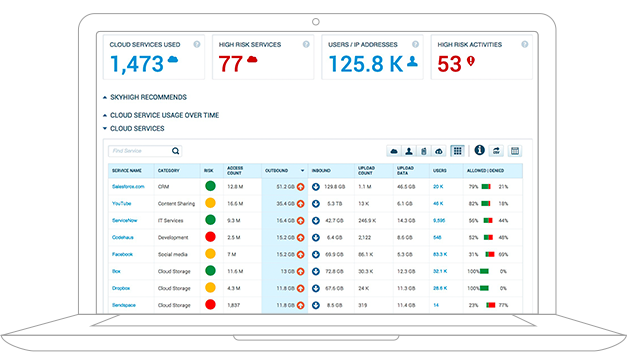Image resolution: width=627 pixels, height=361 pixels.
Task: Click the 1,473 cloud services used value
Action: tap(137, 64)
